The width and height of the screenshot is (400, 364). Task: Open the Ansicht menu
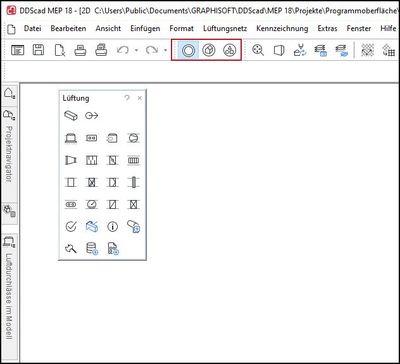(x=108, y=29)
